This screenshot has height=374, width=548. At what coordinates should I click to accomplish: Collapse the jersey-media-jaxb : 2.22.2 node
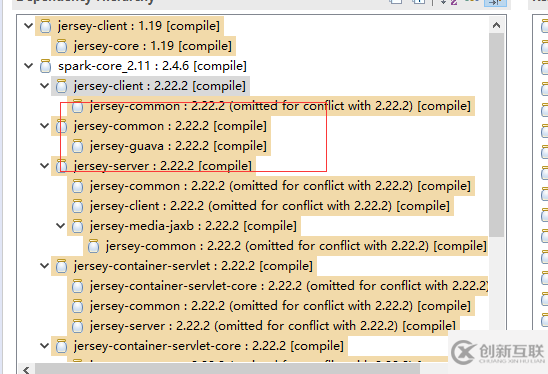(x=60, y=226)
